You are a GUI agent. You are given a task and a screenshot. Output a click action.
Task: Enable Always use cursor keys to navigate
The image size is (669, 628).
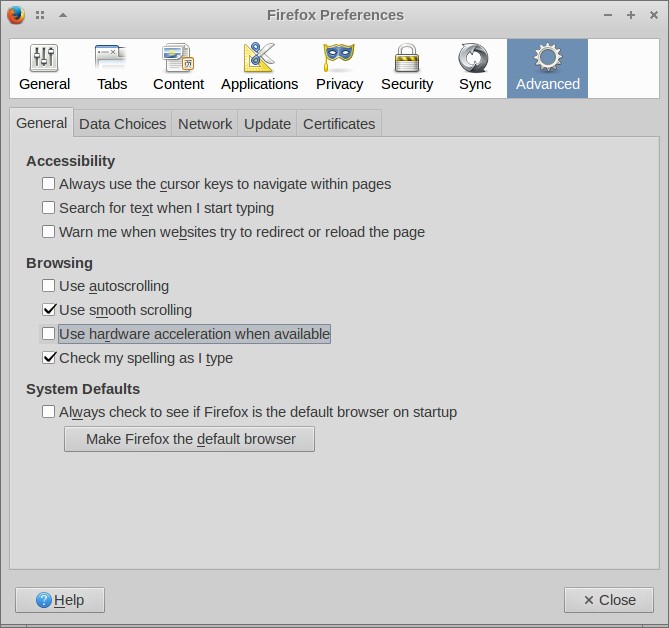tap(49, 184)
